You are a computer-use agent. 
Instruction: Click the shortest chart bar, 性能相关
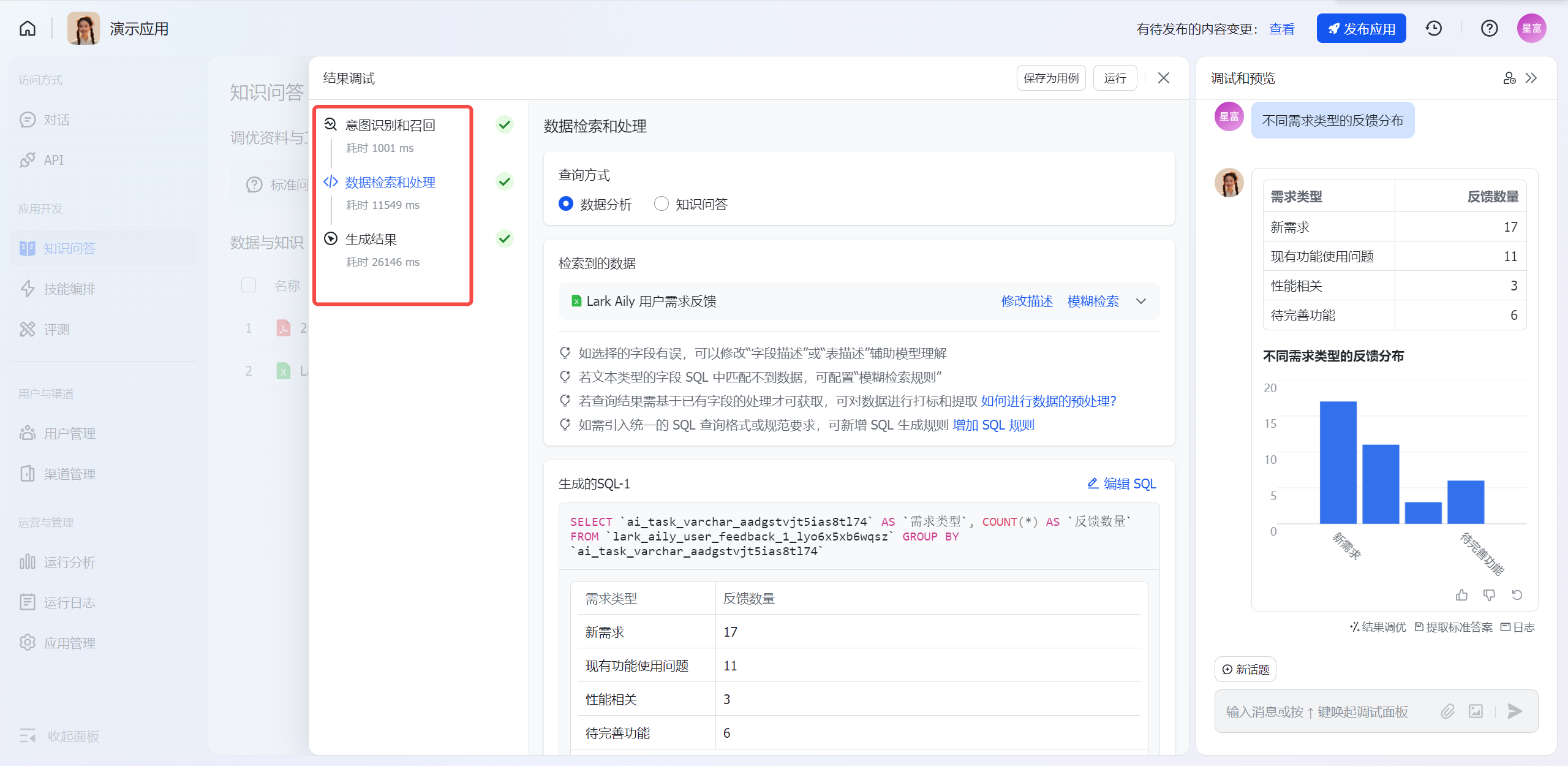coord(1423,513)
